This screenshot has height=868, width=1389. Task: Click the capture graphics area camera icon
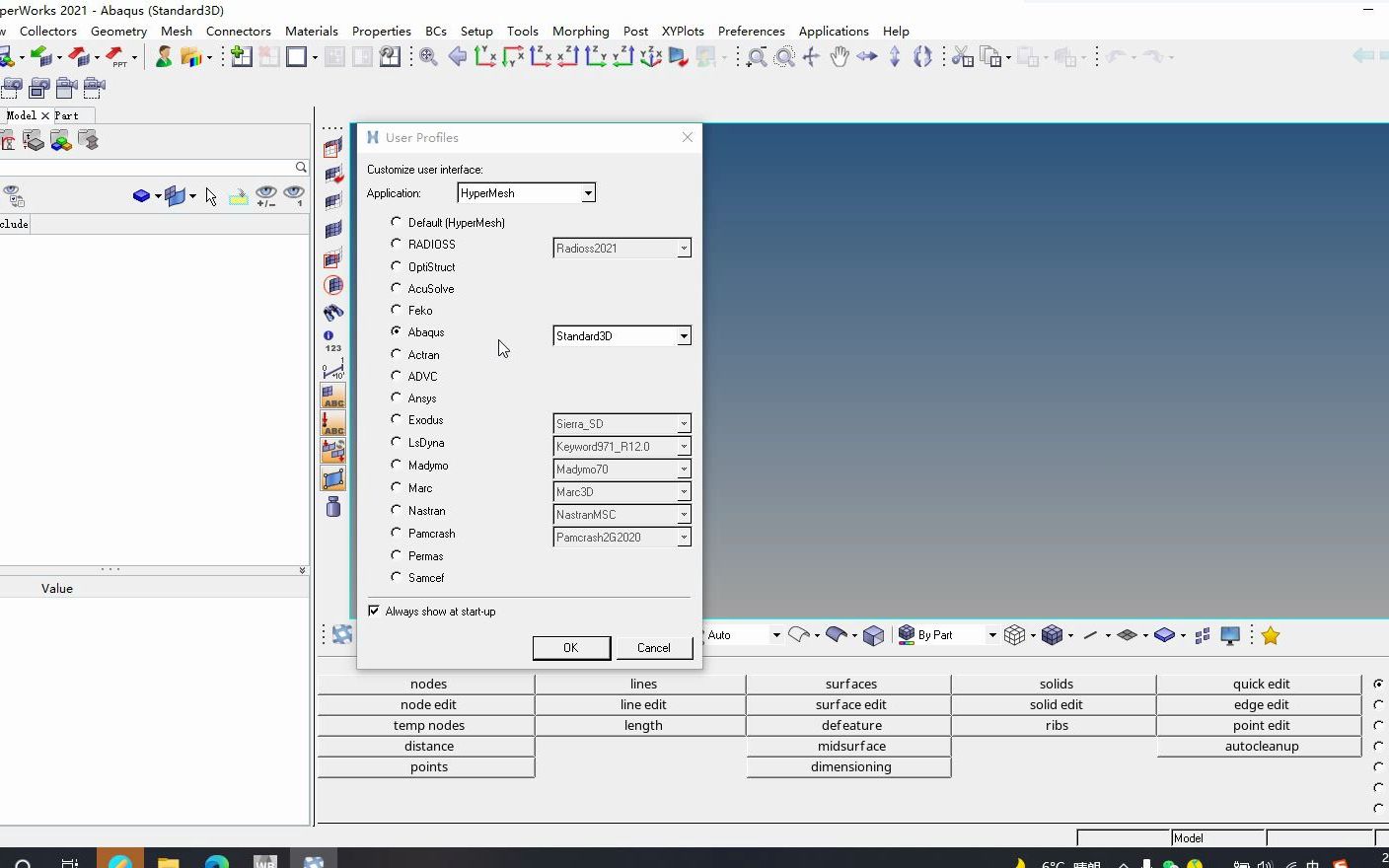39,88
